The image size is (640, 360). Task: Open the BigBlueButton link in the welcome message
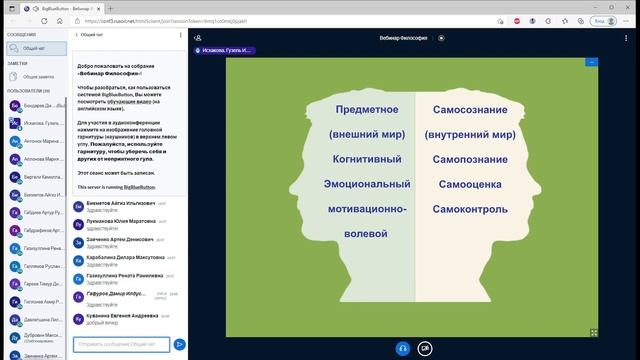coord(139,187)
